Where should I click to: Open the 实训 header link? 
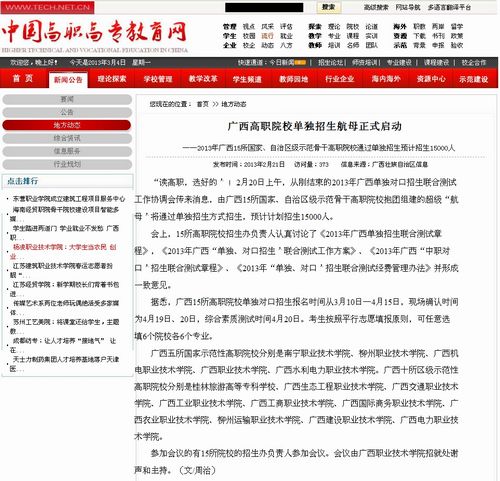[371, 36]
